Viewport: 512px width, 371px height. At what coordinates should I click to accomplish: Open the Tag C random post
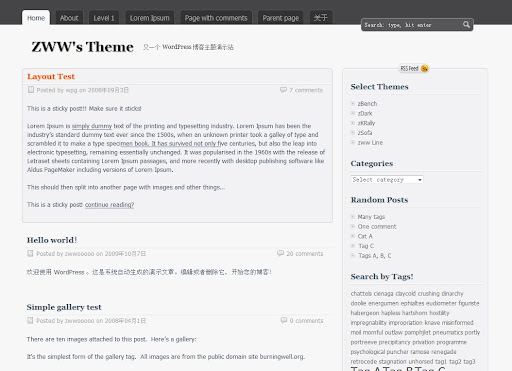tap(366, 246)
